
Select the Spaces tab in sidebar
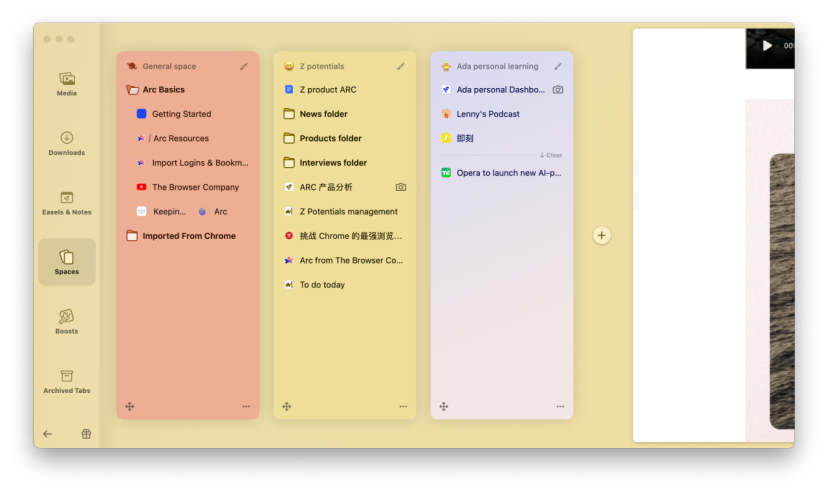click(x=67, y=261)
